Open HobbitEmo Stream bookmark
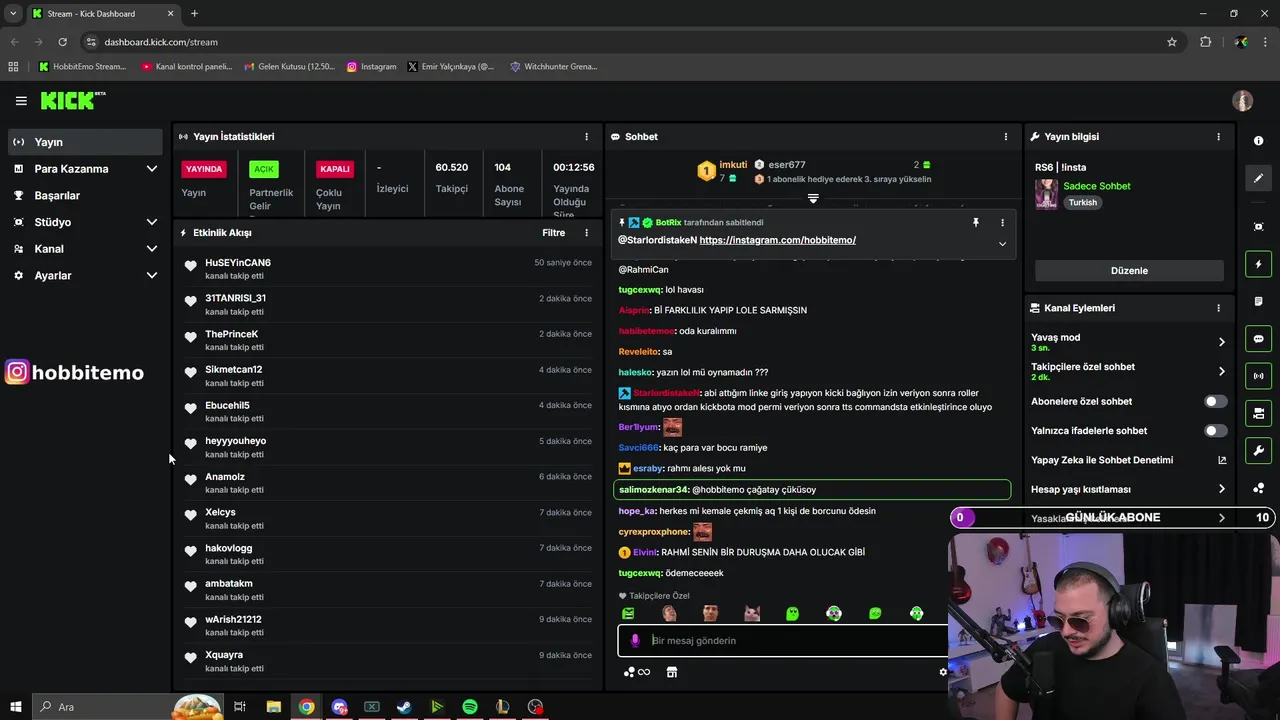The width and height of the screenshot is (1280, 720). [82, 67]
